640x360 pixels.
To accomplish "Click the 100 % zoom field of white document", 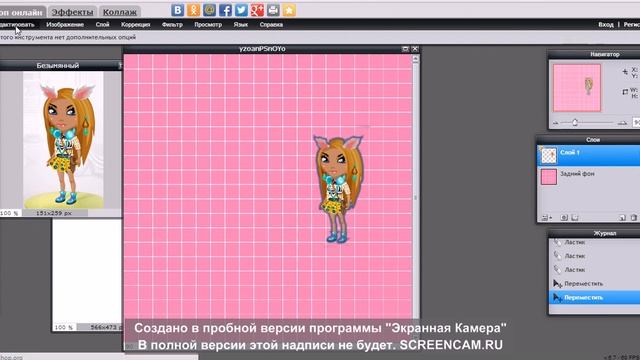I will click(64, 327).
